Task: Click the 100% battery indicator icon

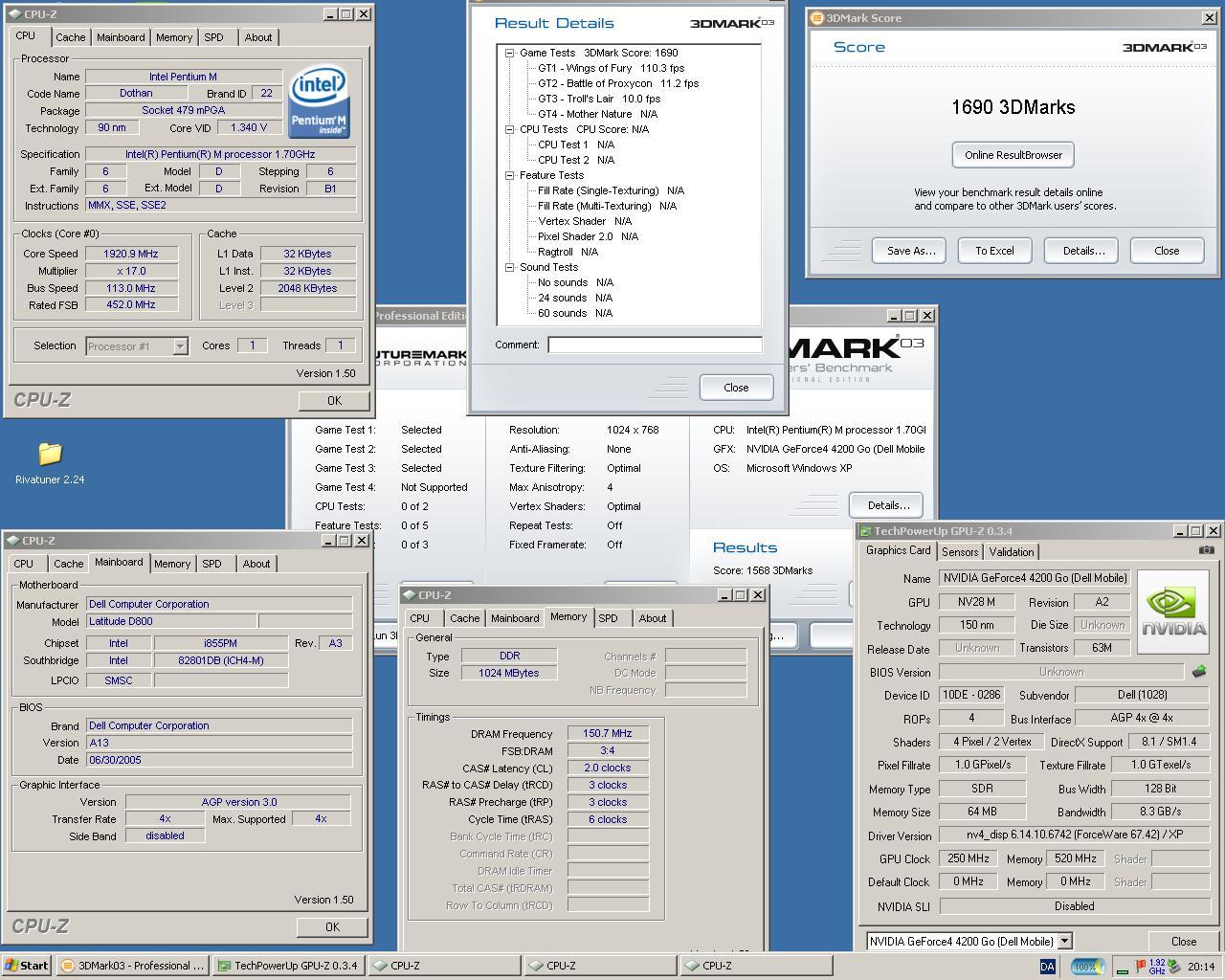Action: click(1085, 967)
